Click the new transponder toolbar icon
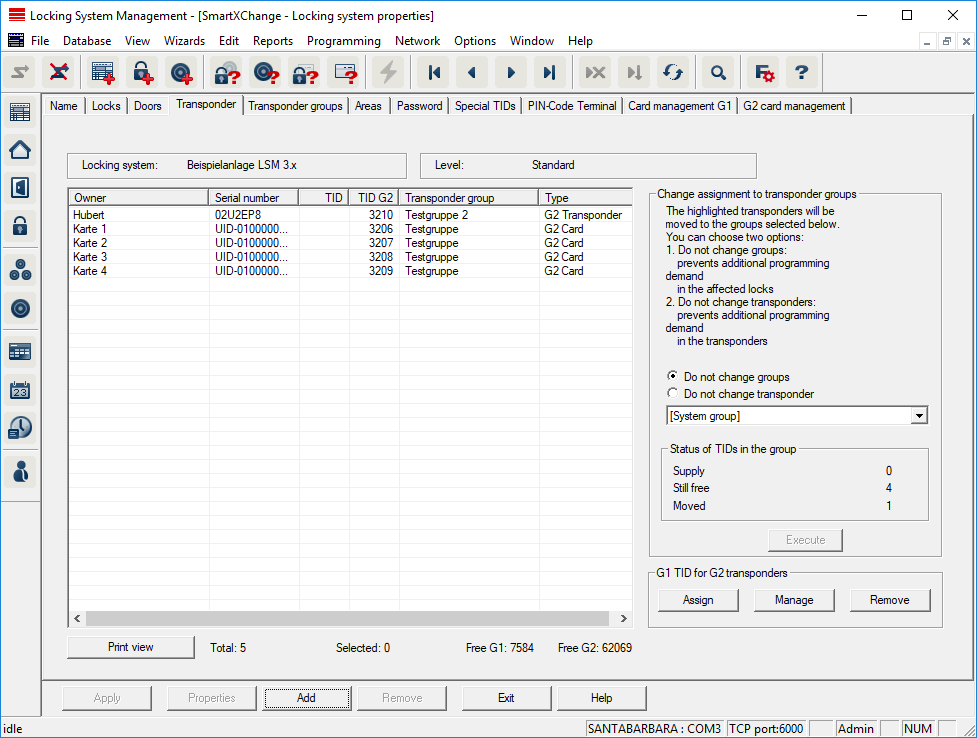The width and height of the screenshot is (977, 738). 181,72
